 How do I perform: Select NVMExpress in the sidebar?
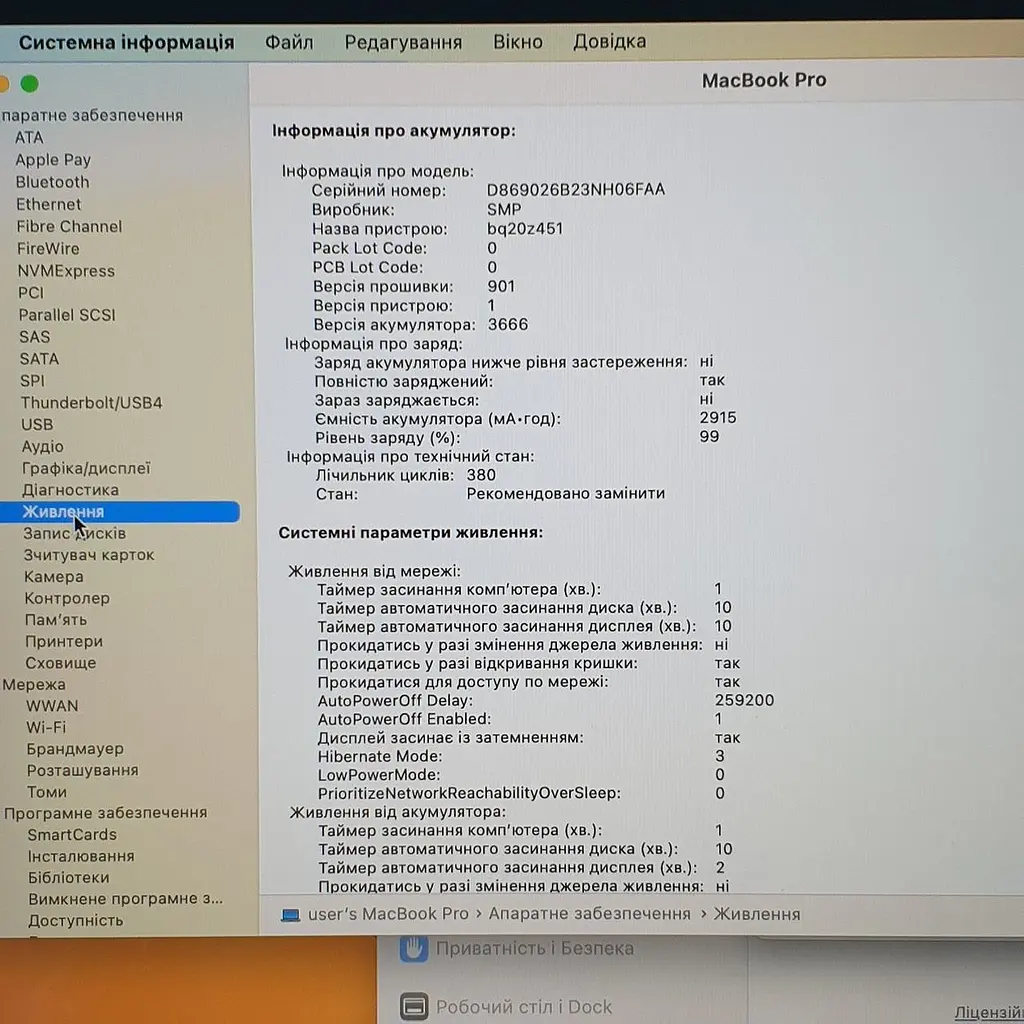pyautogui.click(x=66, y=270)
